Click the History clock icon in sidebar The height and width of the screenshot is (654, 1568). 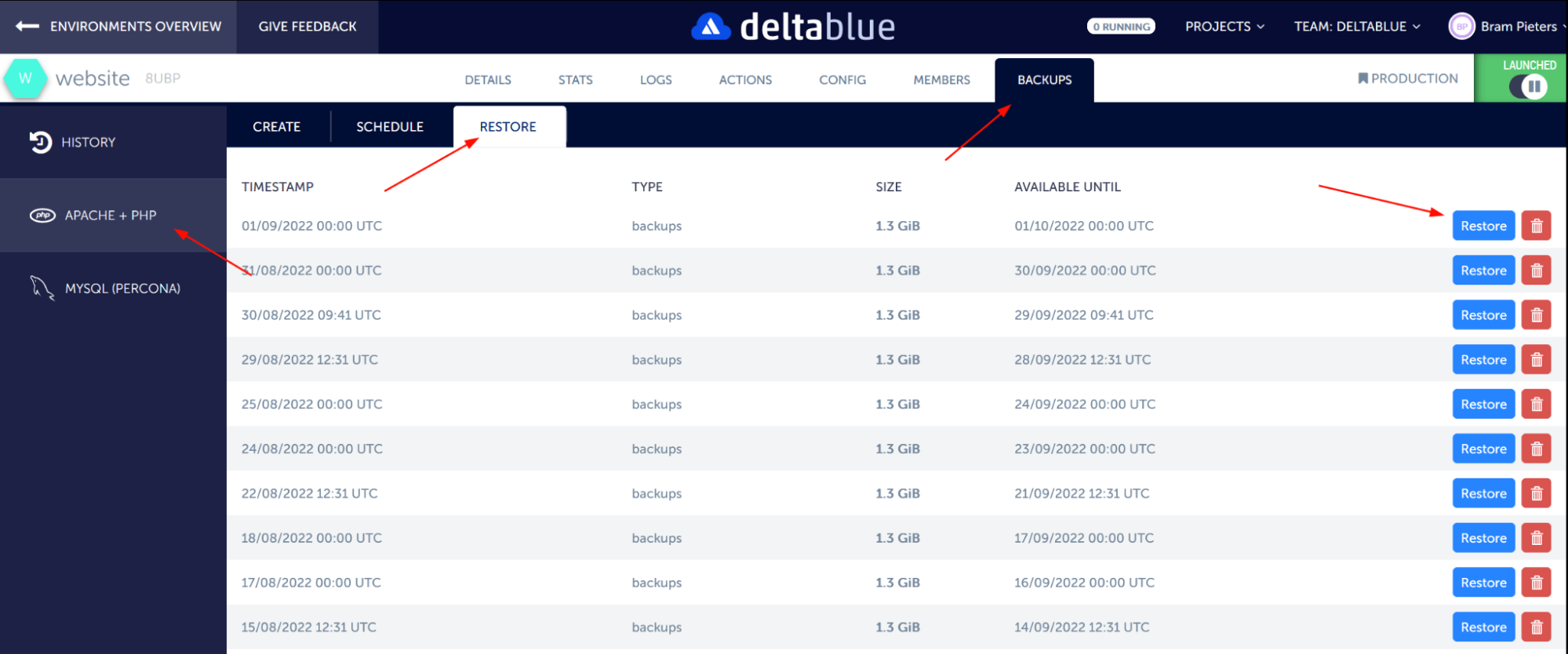coord(40,142)
